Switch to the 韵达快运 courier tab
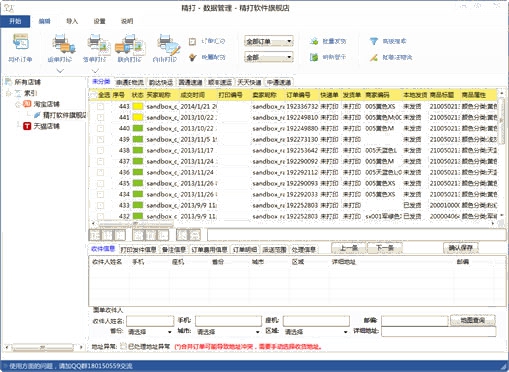The width and height of the screenshot is (509, 372). click(x=161, y=82)
